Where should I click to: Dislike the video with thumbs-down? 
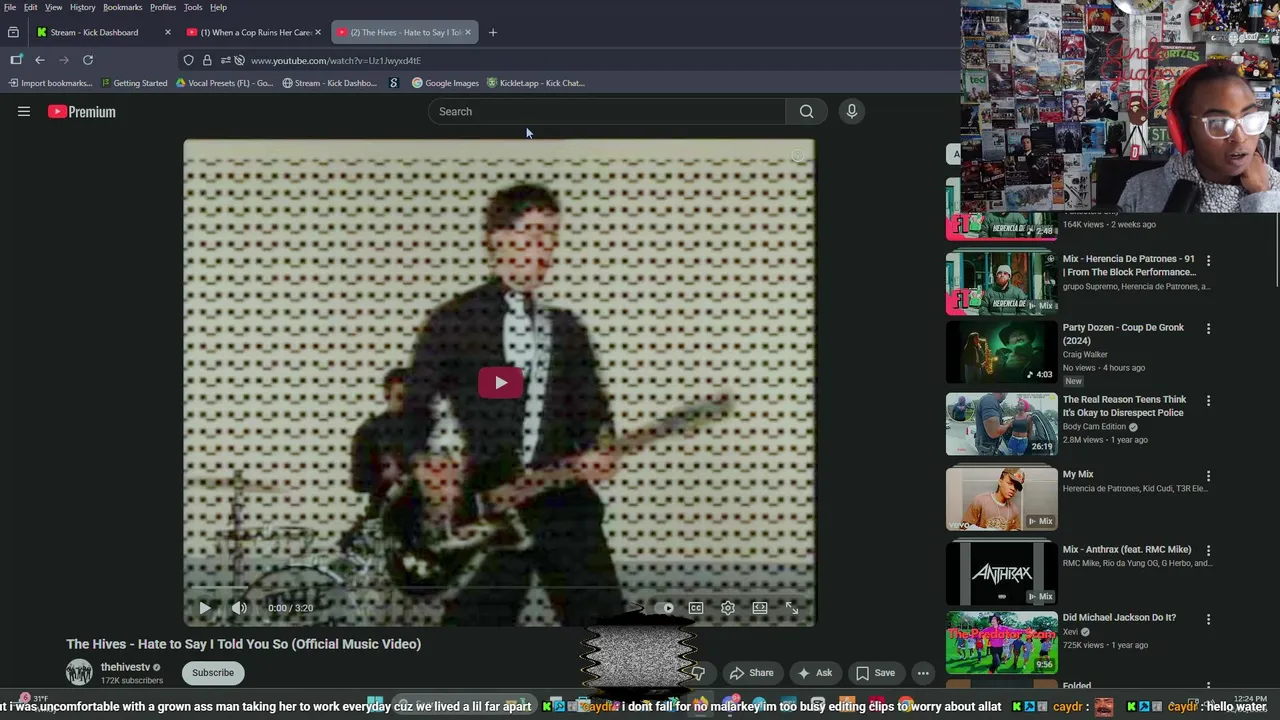pyautogui.click(x=698, y=673)
